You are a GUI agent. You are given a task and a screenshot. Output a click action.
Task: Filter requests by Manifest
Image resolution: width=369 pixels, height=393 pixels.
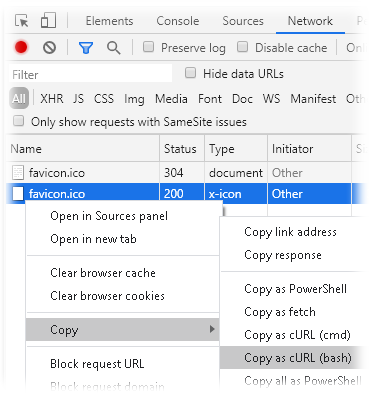click(x=313, y=99)
